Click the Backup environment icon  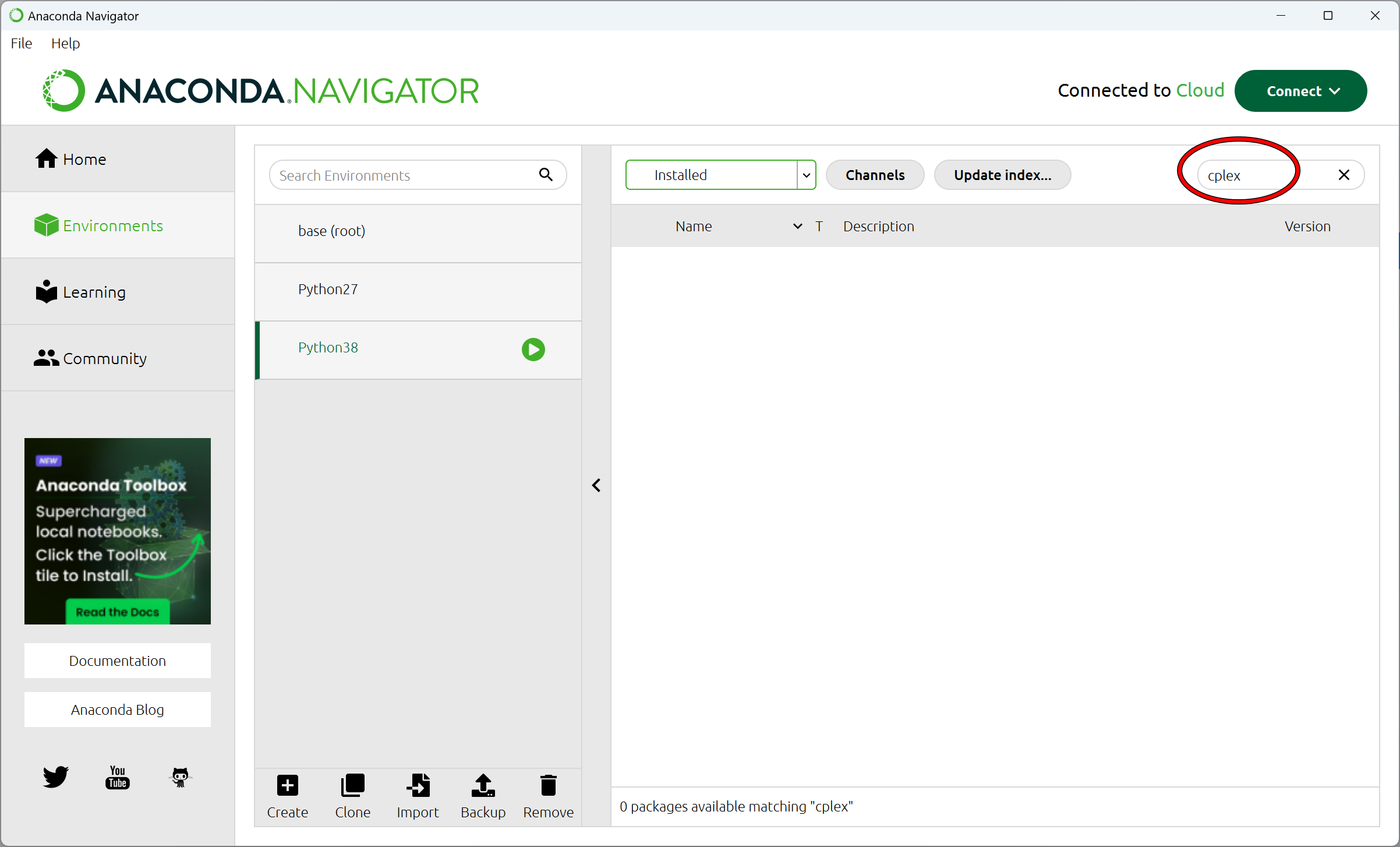[x=483, y=785]
